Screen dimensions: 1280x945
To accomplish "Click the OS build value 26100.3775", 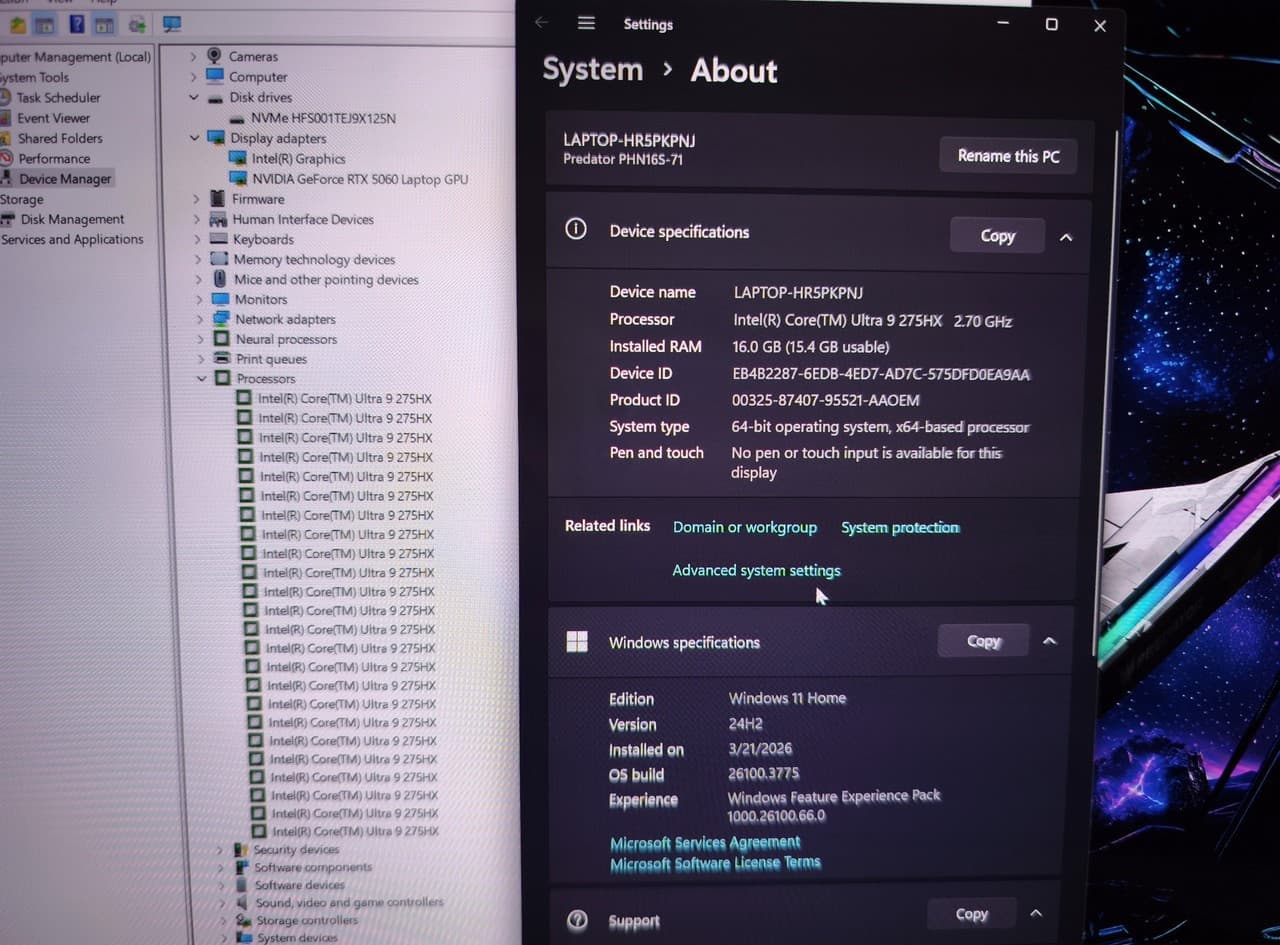I will (x=764, y=773).
